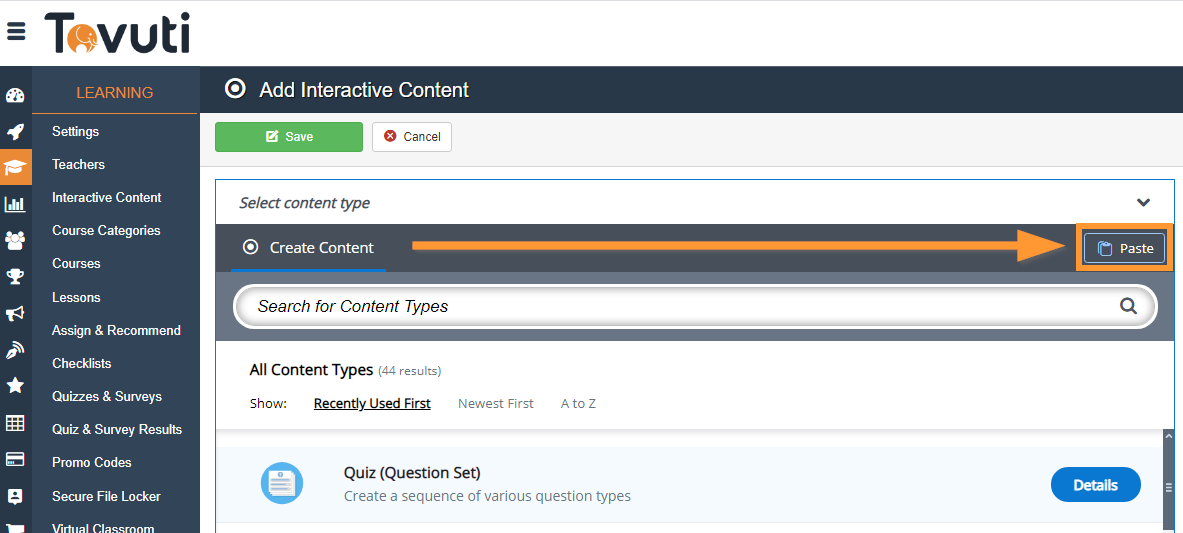The height and width of the screenshot is (533, 1183).
Task: Sort content types by Recently Used First
Action: [x=372, y=404]
